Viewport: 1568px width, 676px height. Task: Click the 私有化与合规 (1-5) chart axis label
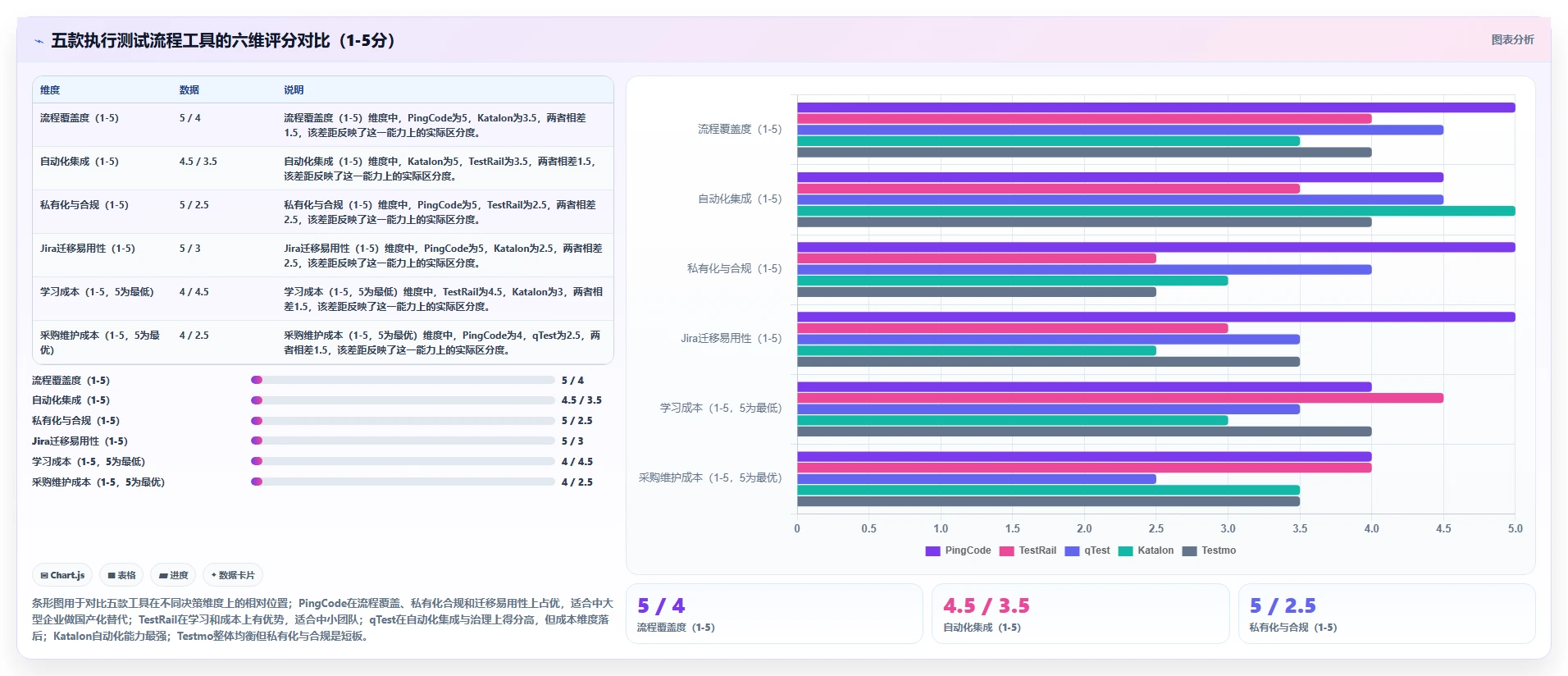pyautogui.click(x=735, y=269)
